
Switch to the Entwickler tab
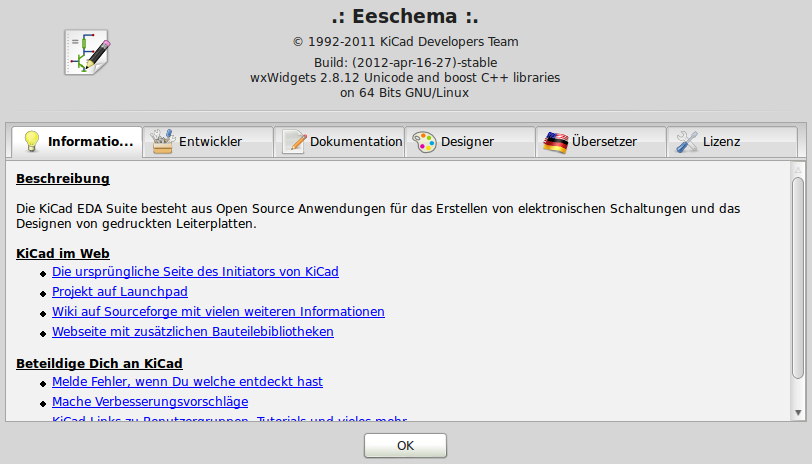point(208,142)
